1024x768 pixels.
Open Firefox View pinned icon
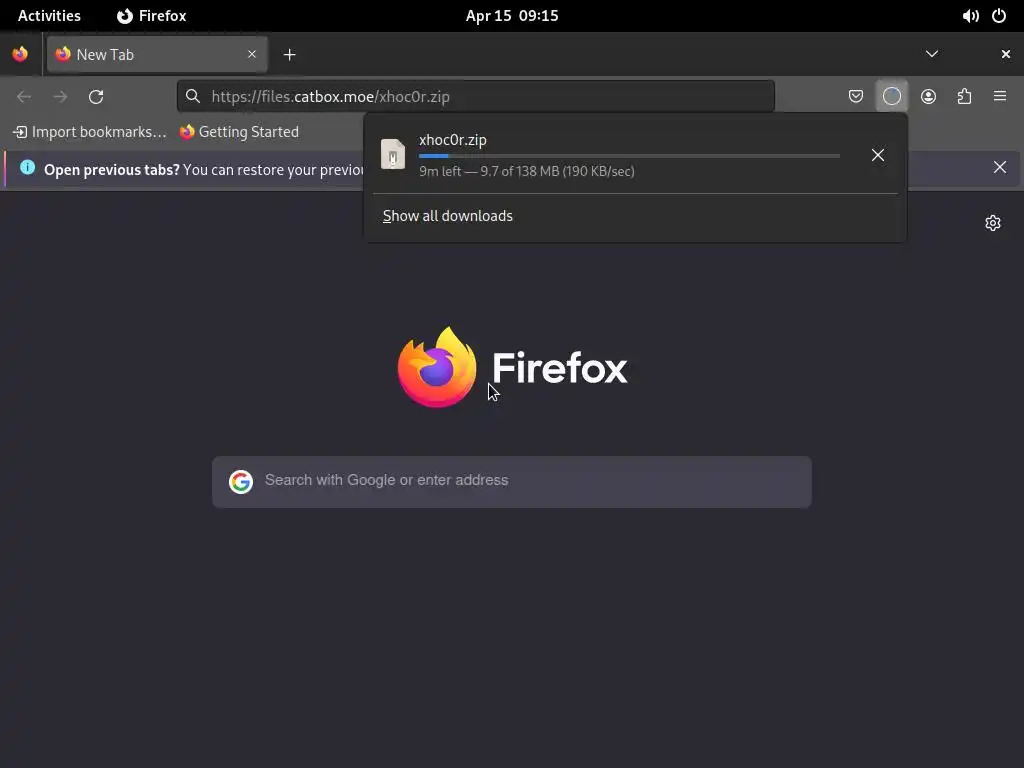coord(20,54)
